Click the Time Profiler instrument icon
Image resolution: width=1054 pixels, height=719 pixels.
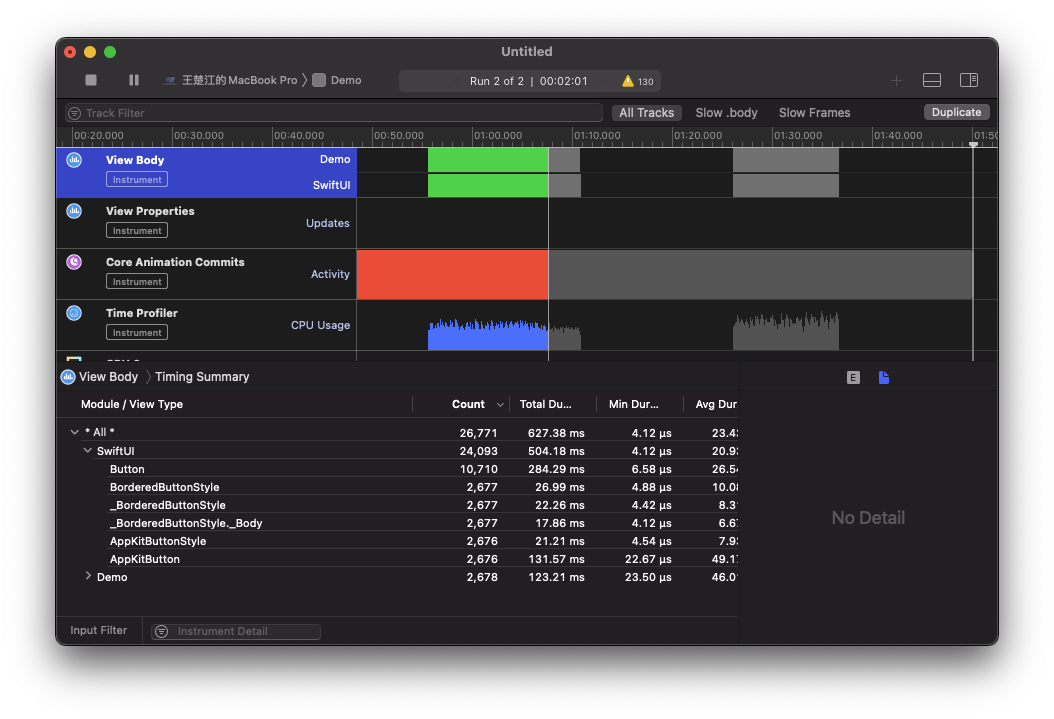point(74,313)
